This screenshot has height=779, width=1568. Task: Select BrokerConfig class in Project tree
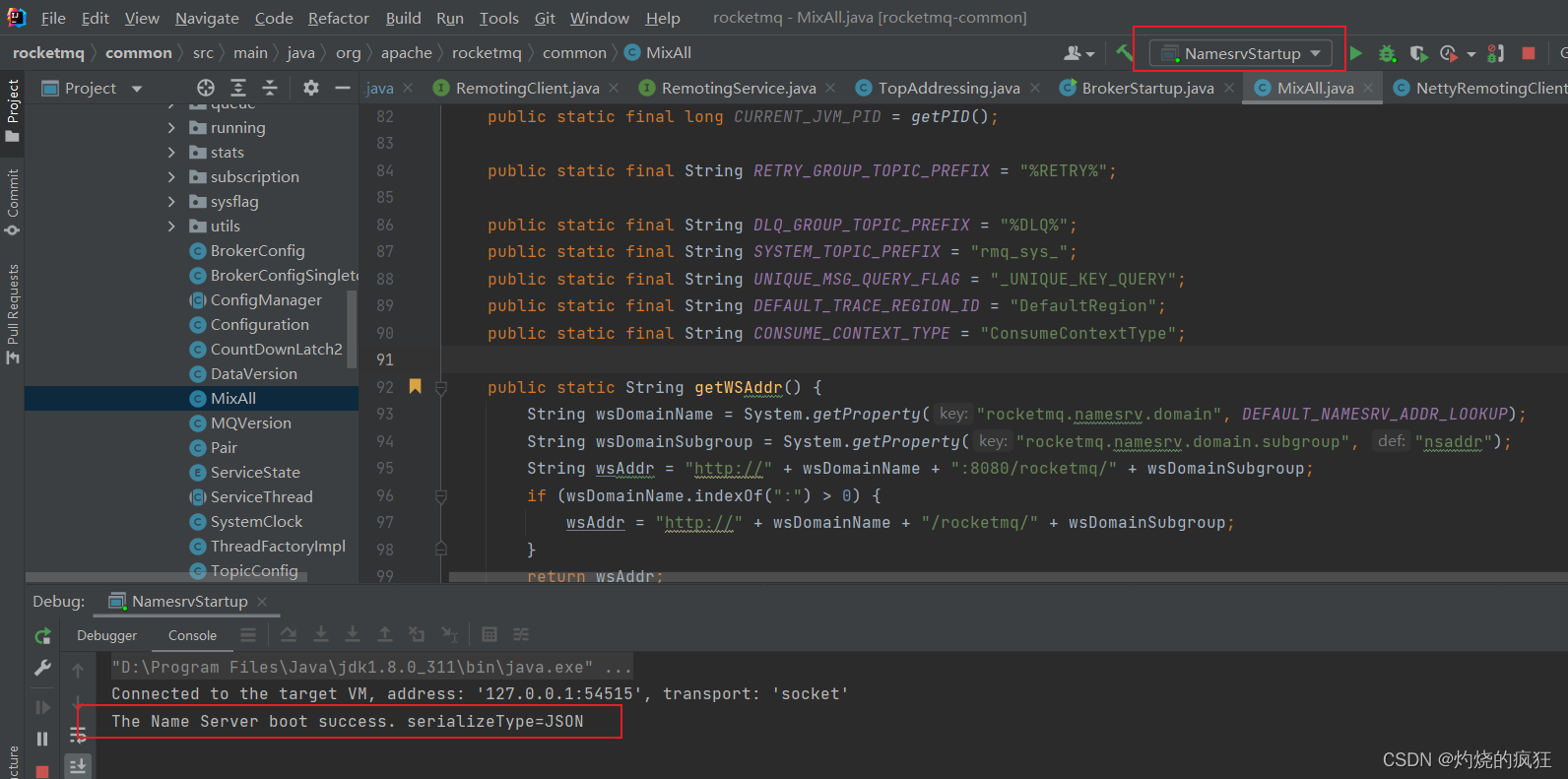pos(257,251)
